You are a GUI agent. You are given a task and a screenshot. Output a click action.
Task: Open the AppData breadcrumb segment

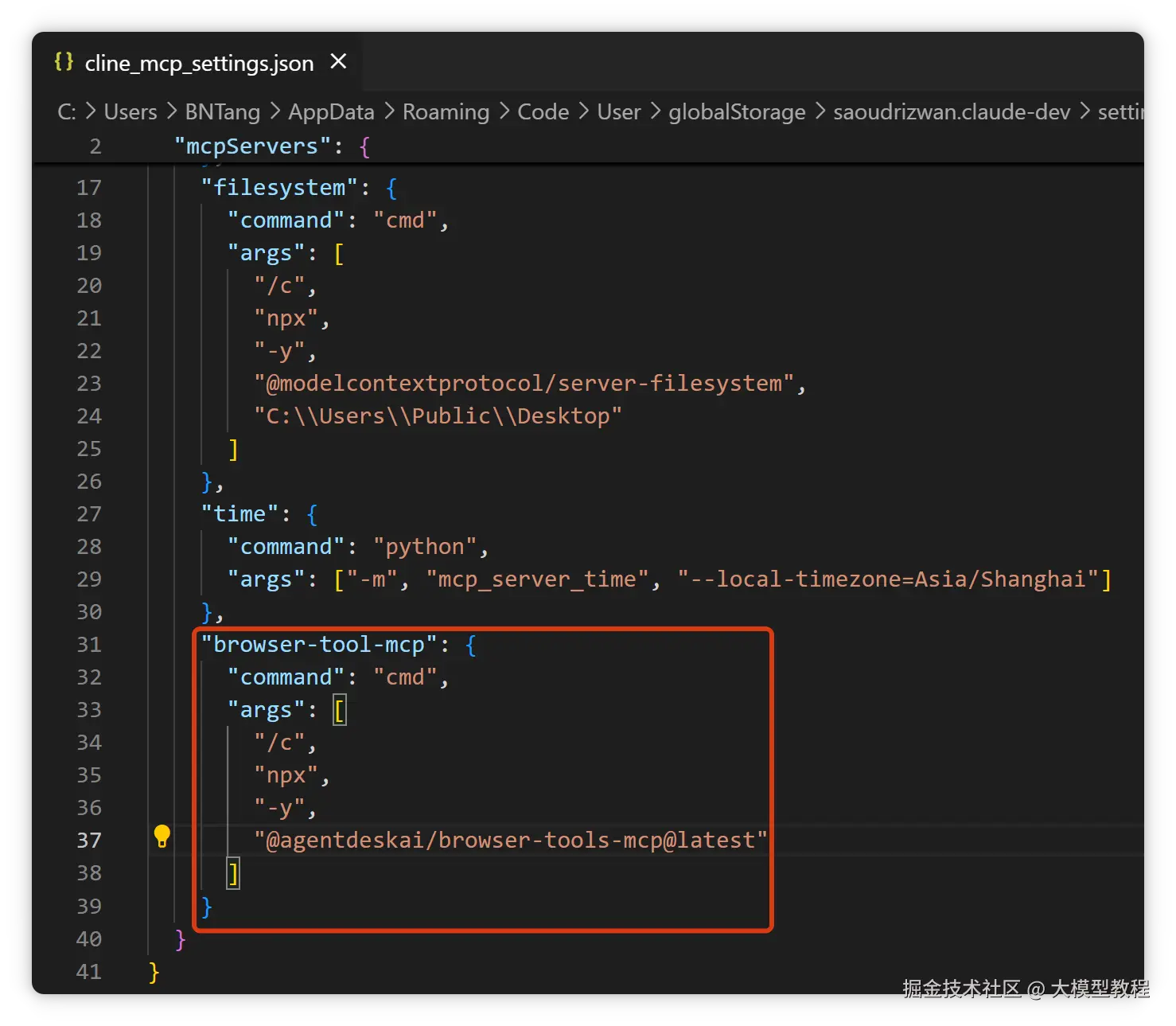tap(331, 112)
